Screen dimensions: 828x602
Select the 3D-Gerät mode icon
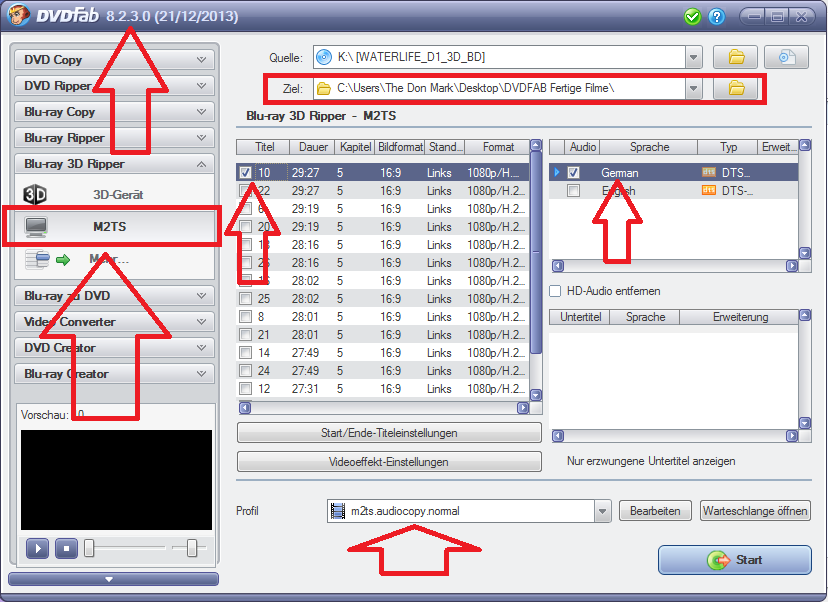coord(35,194)
